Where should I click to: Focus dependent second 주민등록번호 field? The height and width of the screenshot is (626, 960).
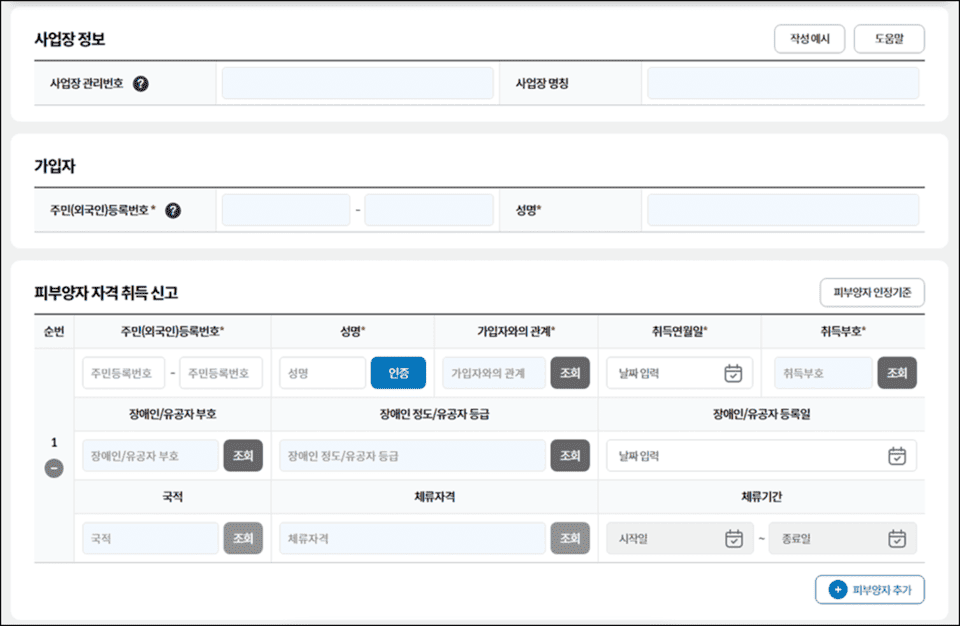(220, 373)
